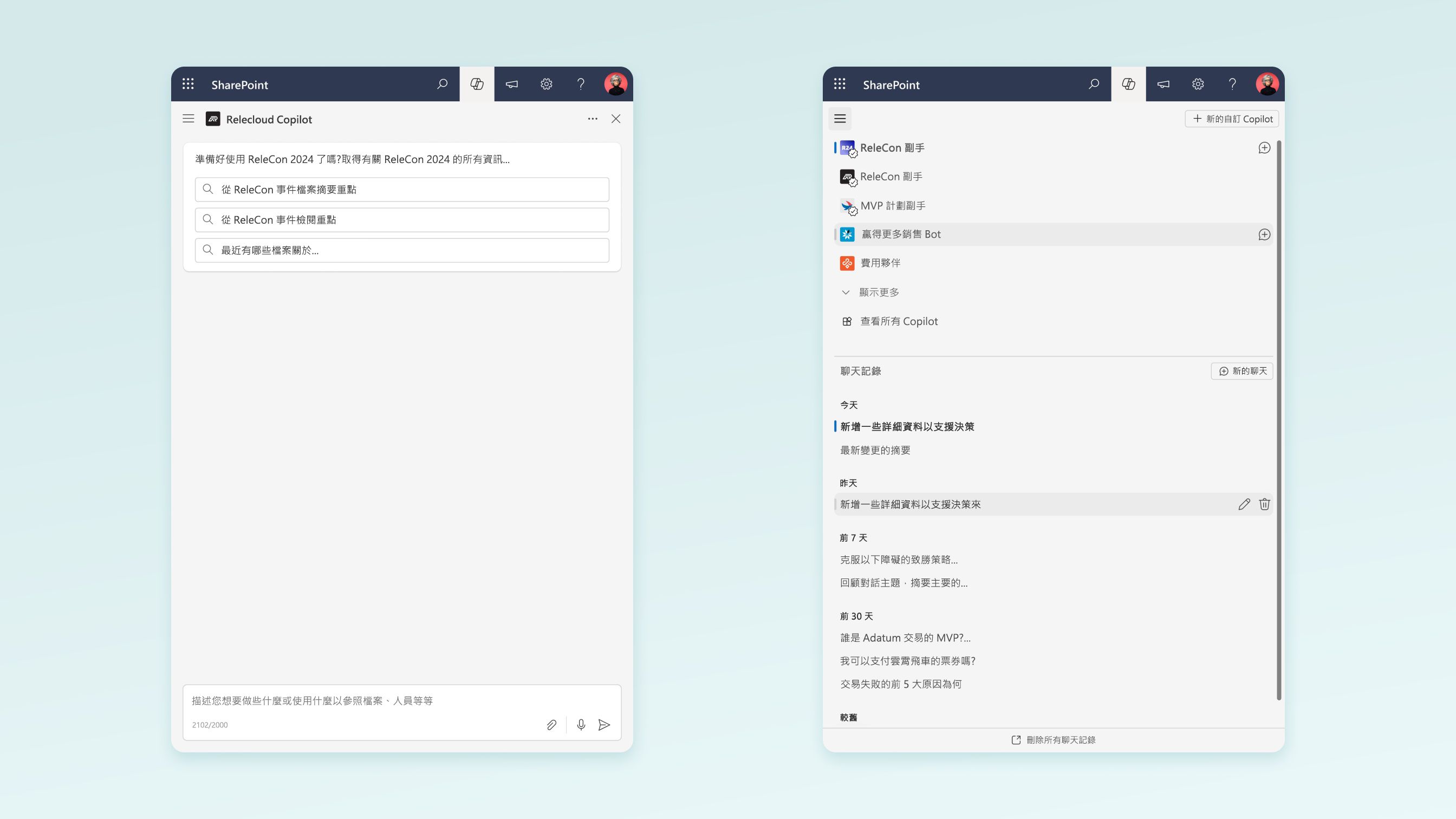The width and height of the screenshot is (1456, 819).
Task: Click the microphone dictation icon
Action: (x=581, y=725)
